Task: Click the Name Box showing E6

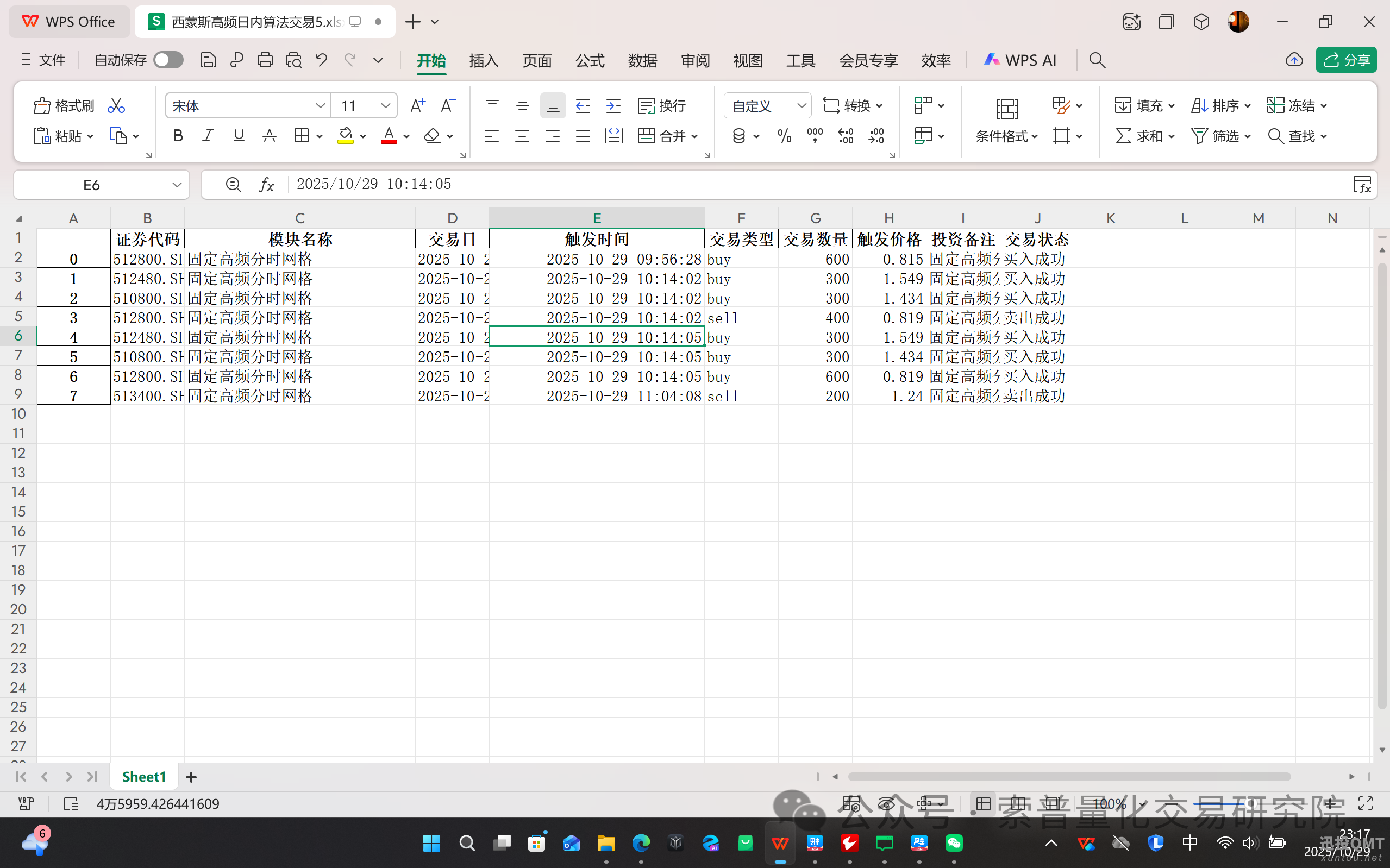Action: point(92,184)
